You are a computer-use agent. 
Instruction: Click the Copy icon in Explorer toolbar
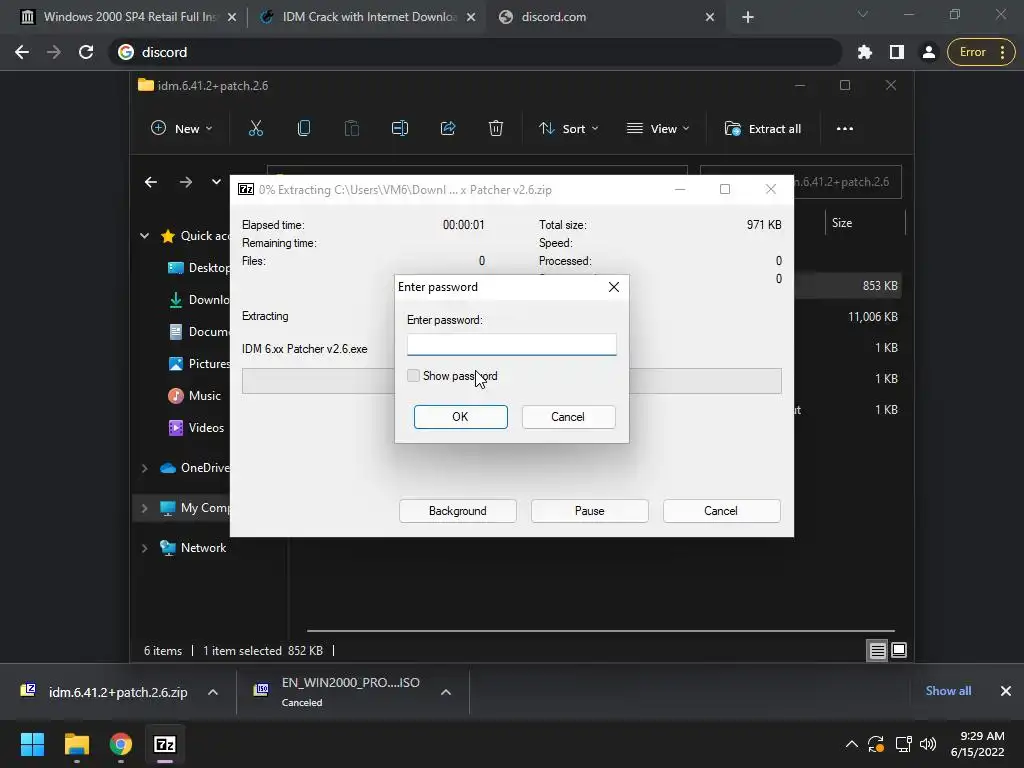tap(304, 129)
